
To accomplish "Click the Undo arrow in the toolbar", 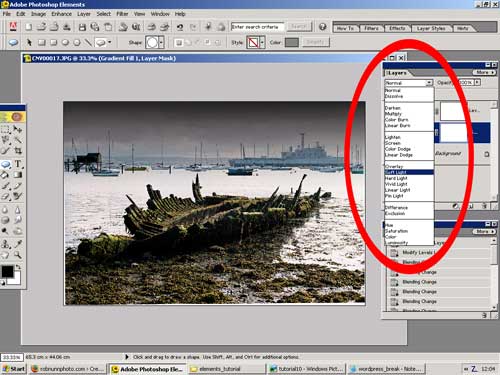I will [180, 27].
